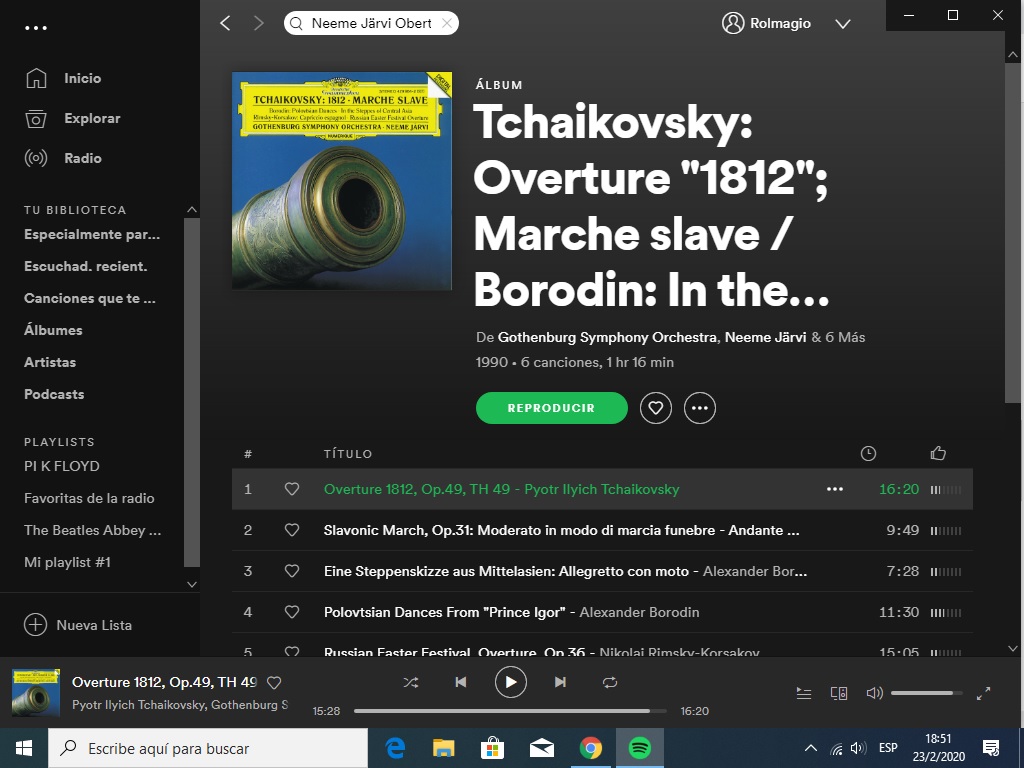
Task: Select Slavonic March, Op.31 track
Action: click(x=602, y=530)
